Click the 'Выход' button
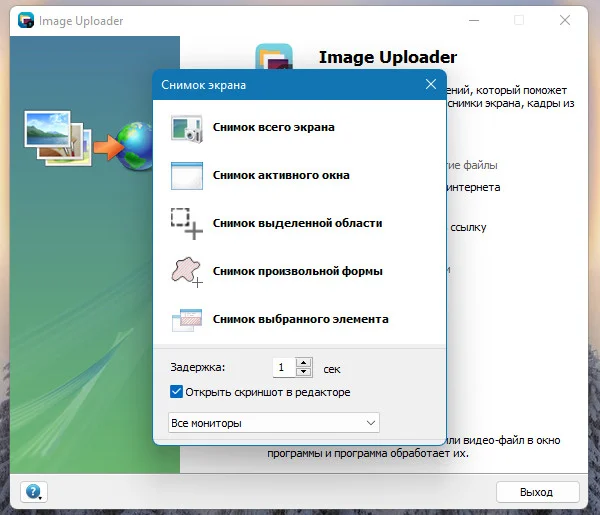The image size is (600, 515). 538,492
